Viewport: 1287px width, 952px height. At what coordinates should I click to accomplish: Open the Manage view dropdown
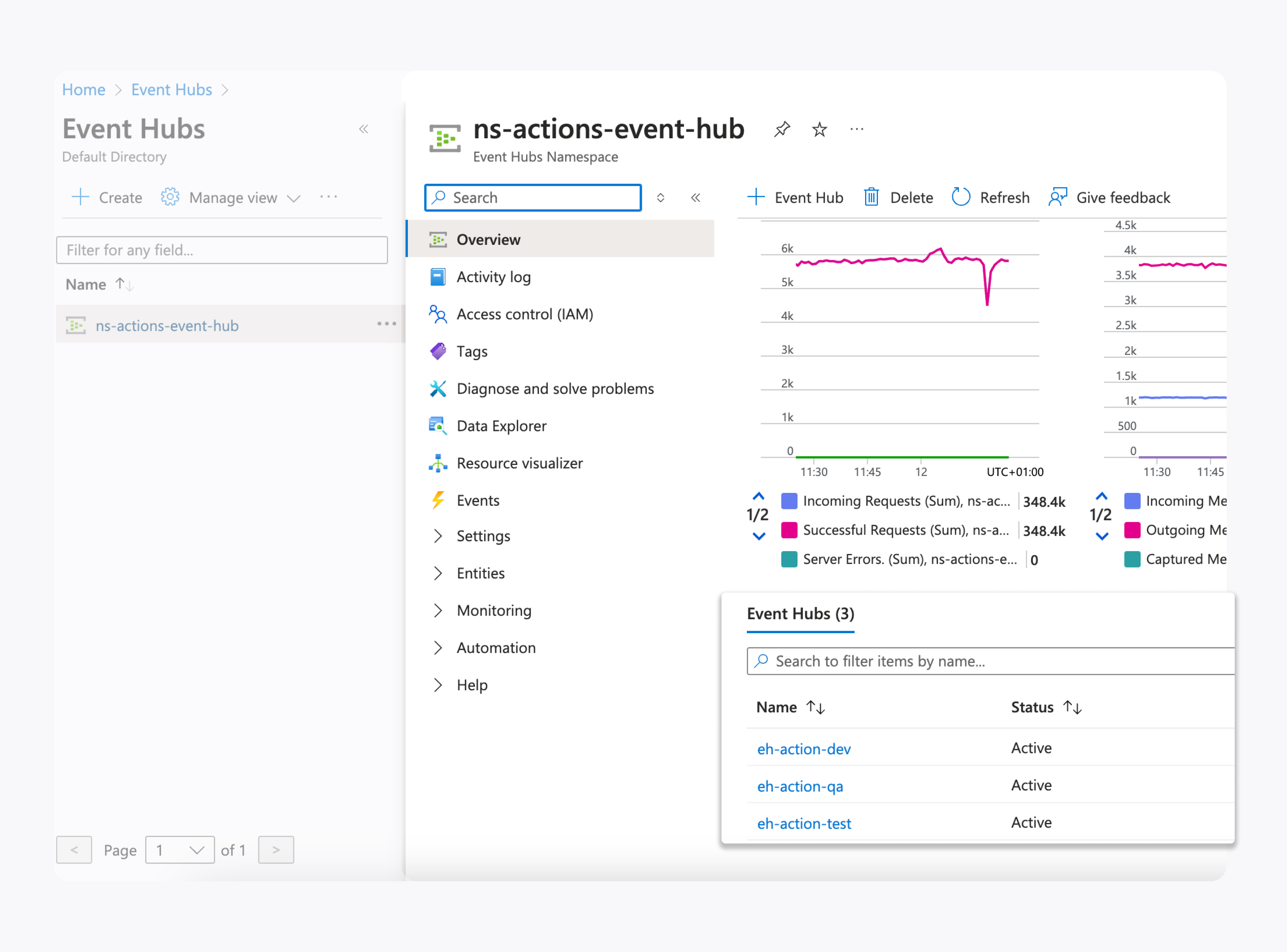[x=231, y=198]
